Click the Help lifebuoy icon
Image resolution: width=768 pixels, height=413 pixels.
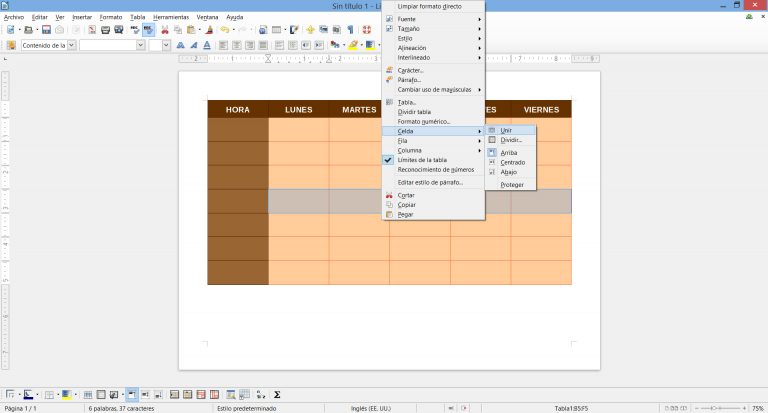pos(366,30)
